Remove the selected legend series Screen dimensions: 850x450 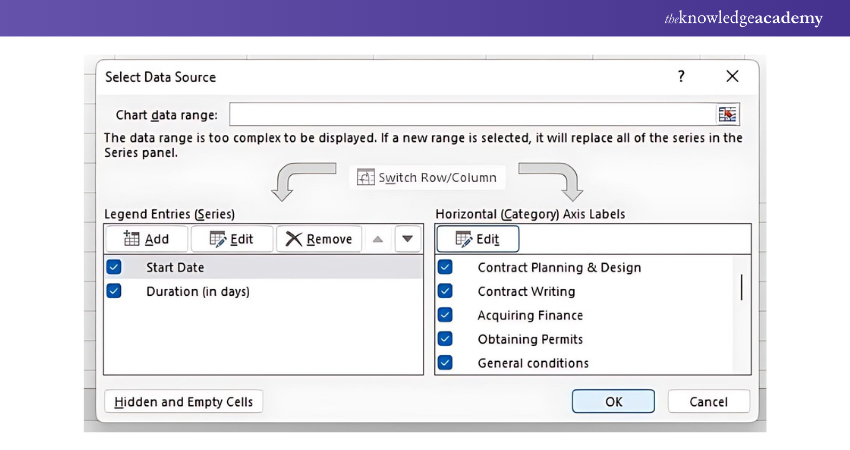click(x=319, y=239)
